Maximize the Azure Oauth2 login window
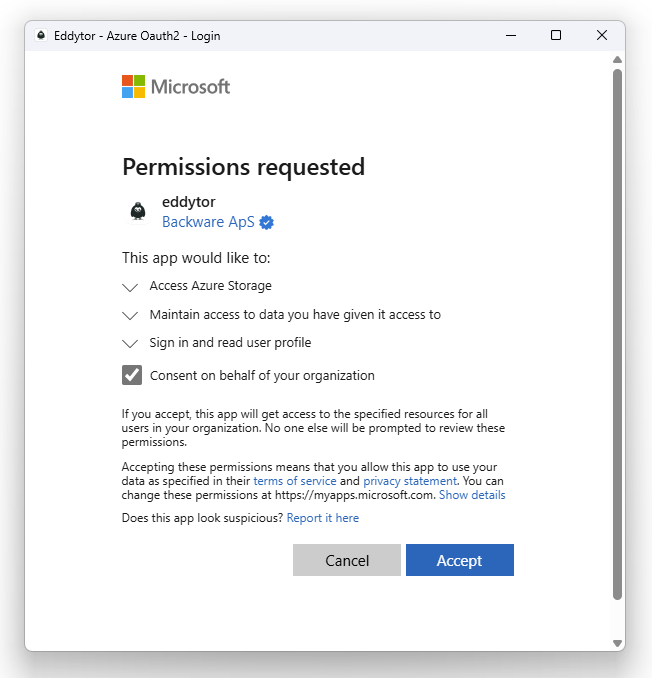The image size is (652, 678). pos(556,35)
